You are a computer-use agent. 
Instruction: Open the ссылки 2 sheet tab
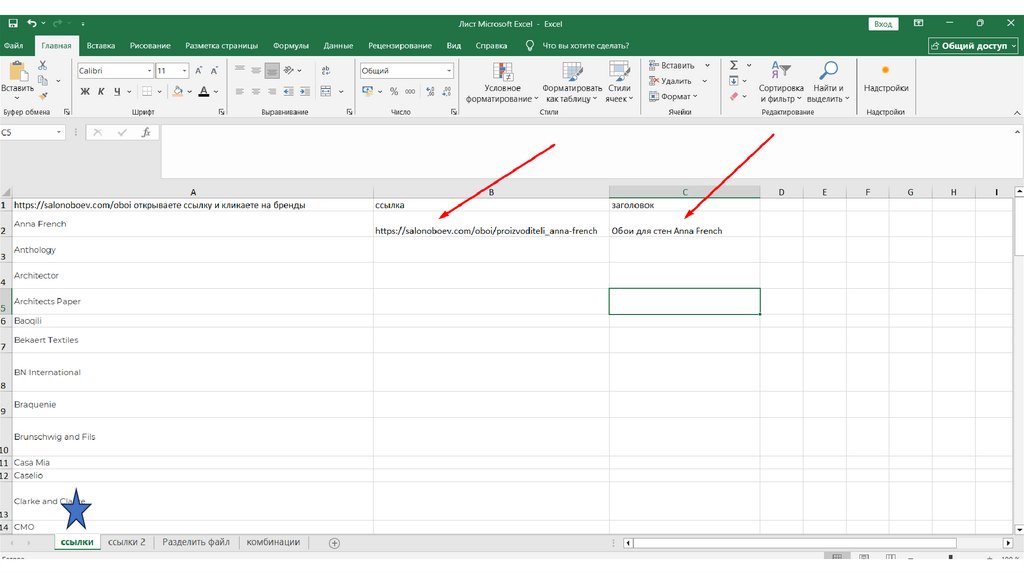(127, 542)
